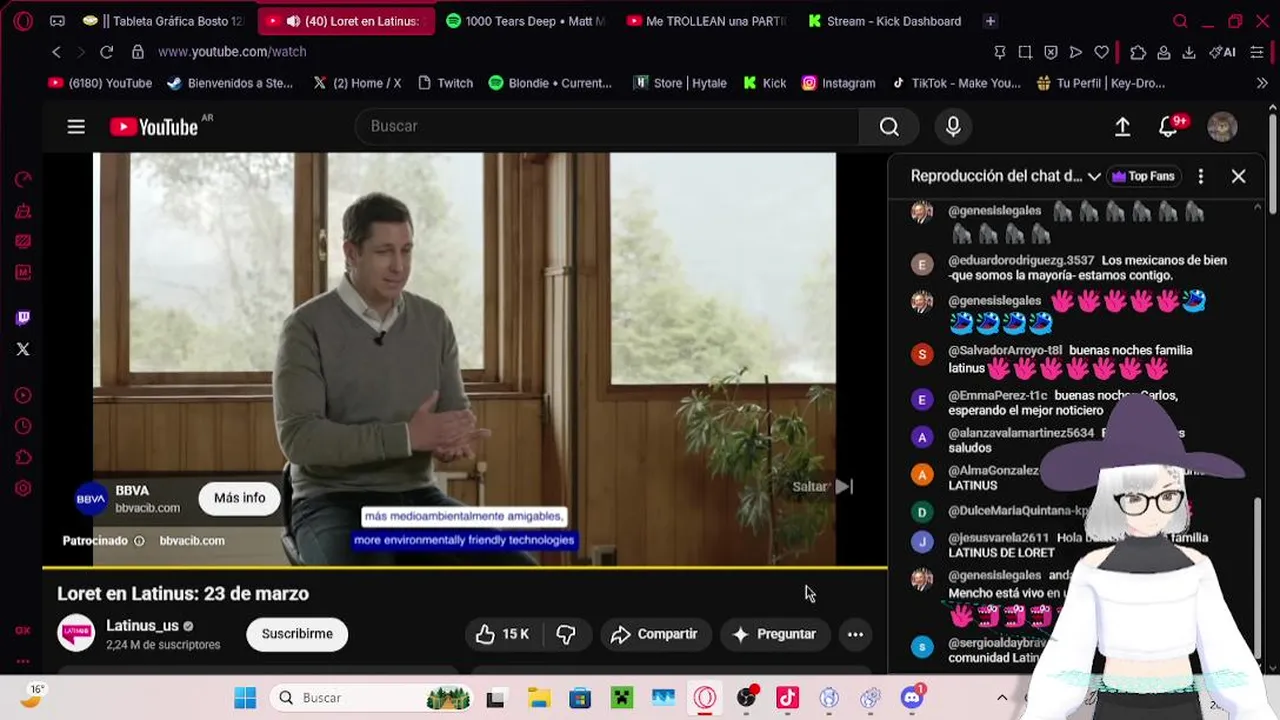Screen dimensions: 1280x720
Task: Open Twitch in the Opera sidebar
Action: (23, 318)
